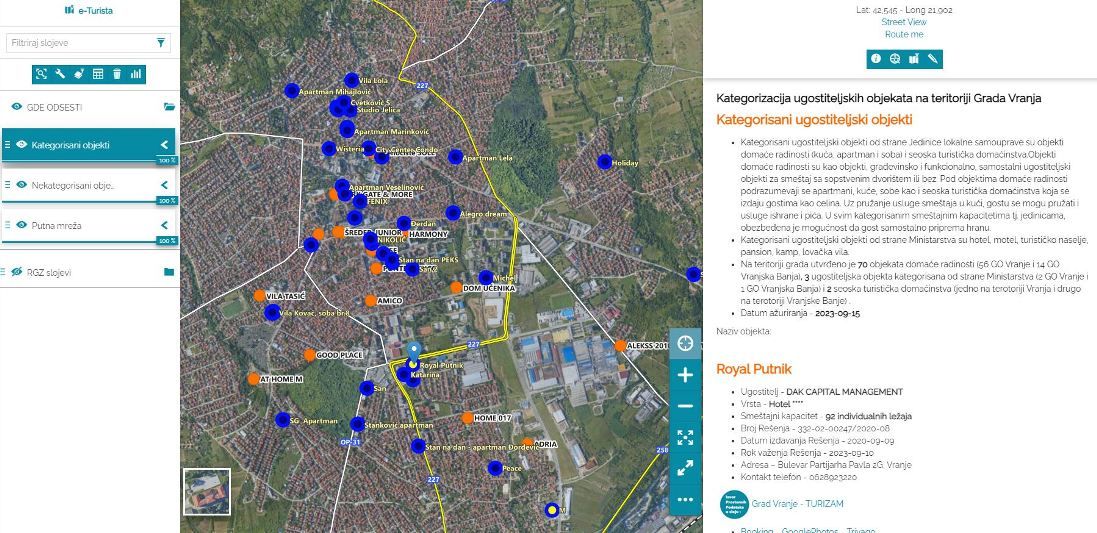Open the Street View link

pyautogui.click(x=903, y=22)
